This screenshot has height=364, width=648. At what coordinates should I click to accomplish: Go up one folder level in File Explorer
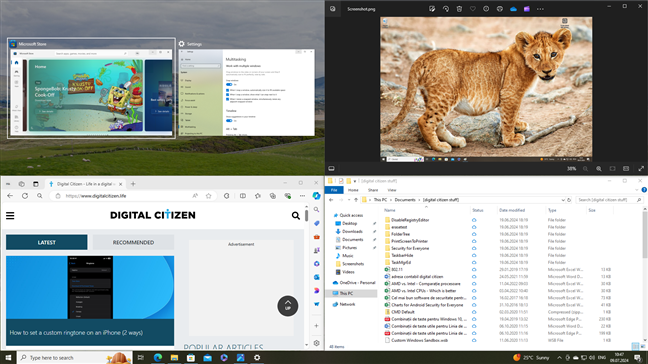[356, 200]
